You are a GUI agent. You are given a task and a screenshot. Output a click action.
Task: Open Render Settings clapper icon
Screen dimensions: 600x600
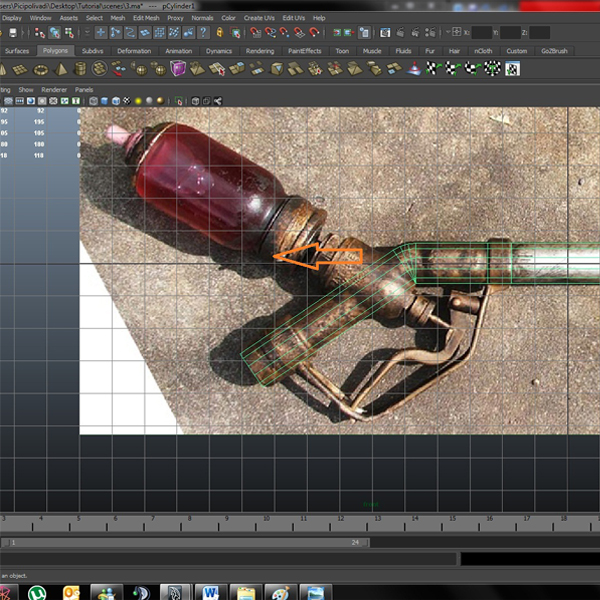pos(430,33)
